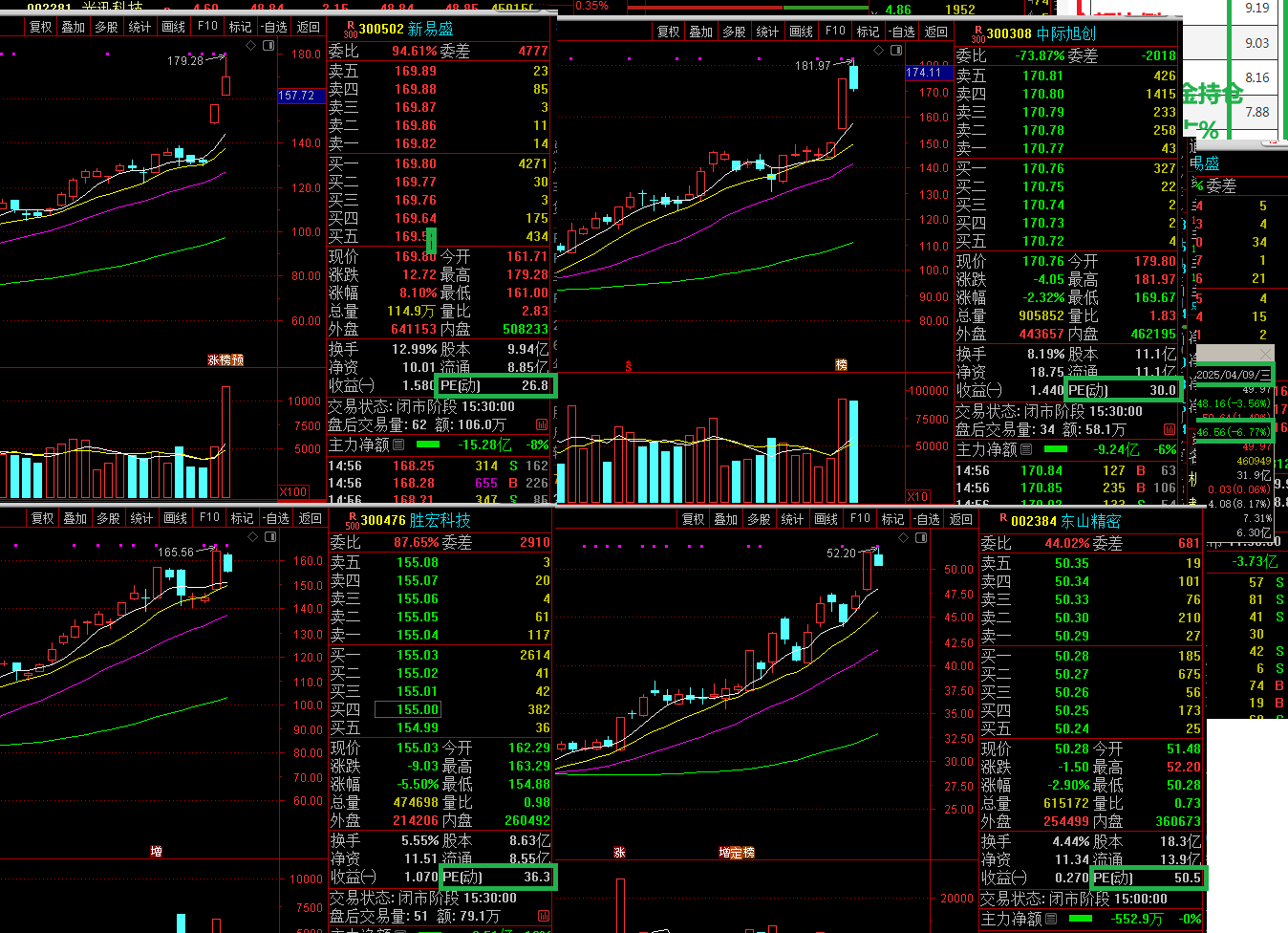Image resolution: width=1288 pixels, height=933 pixels.
Task: Click date 2025/04/09/三 in right window
Action: point(1234,375)
